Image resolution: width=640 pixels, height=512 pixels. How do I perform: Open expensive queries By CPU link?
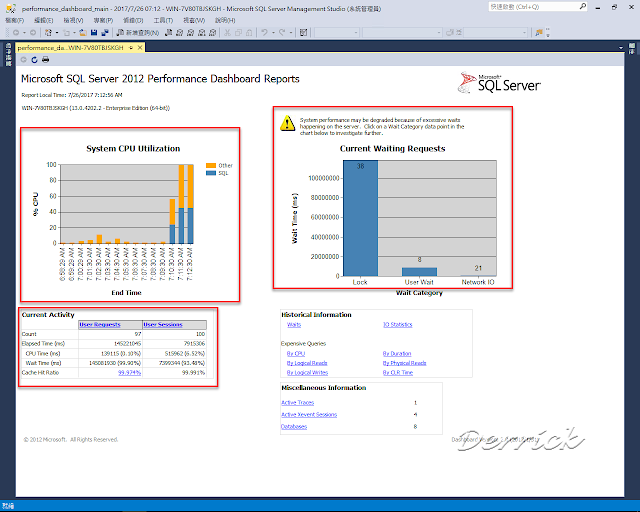296,354
